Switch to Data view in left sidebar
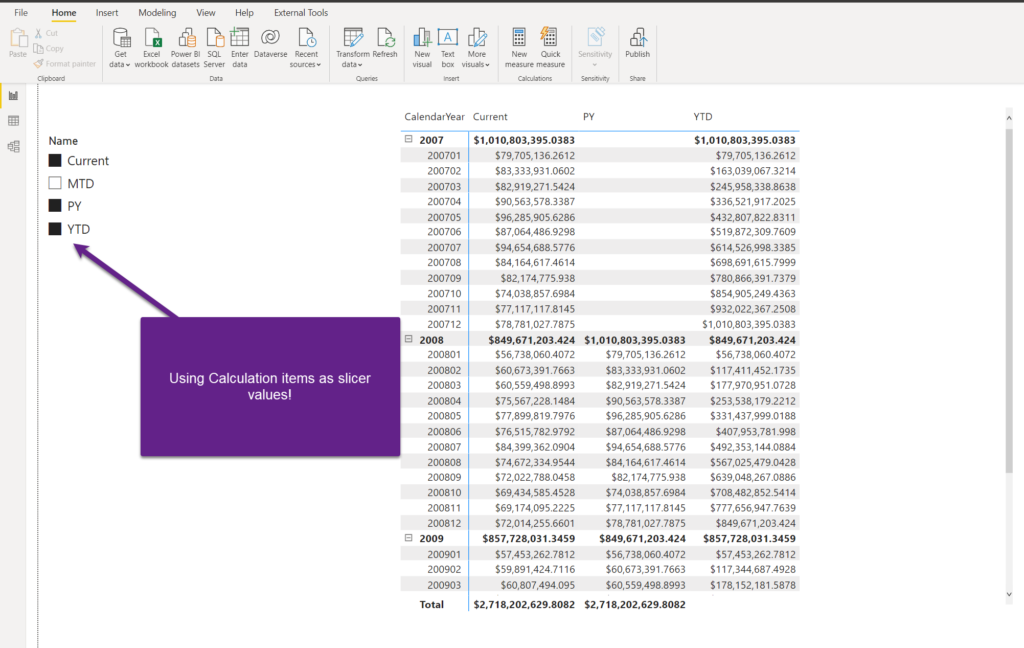This screenshot has height=648, width=1024. click(13, 121)
